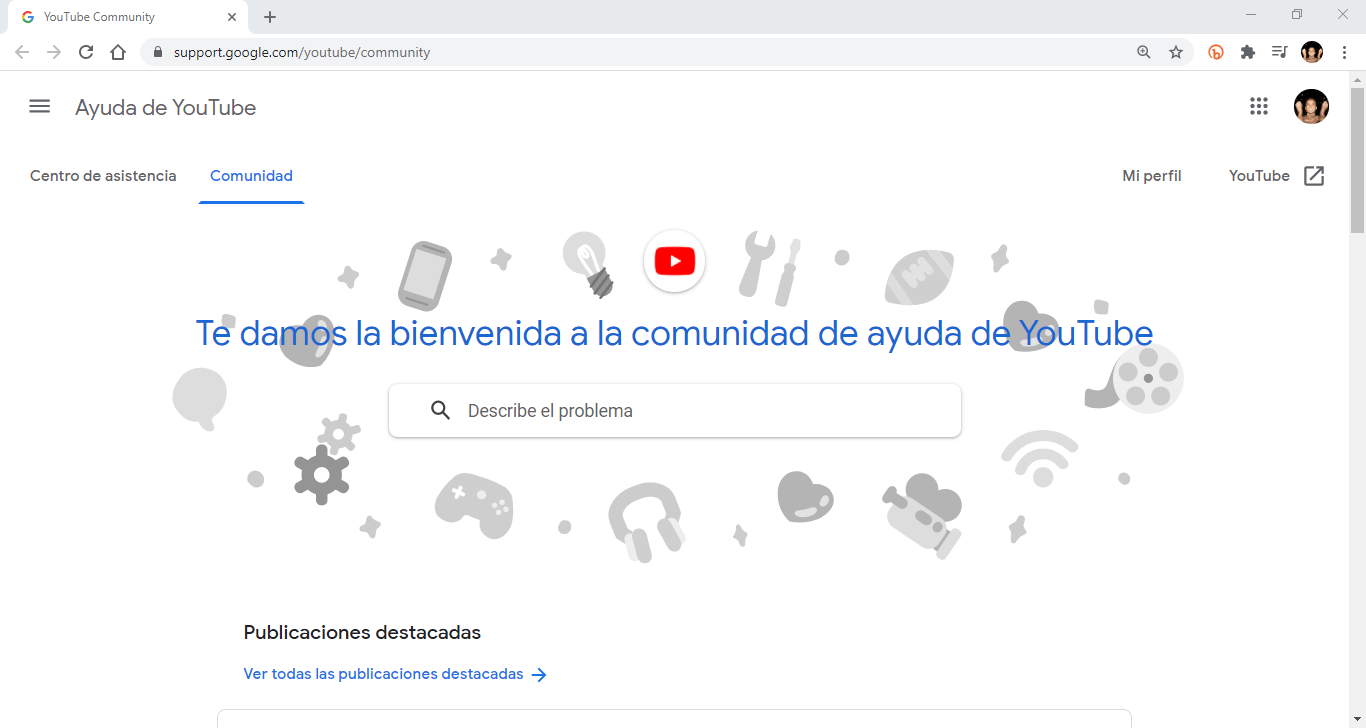Close the YouTube Community tab
The width and height of the screenshot is (1366, 728).
click(232, 17)
